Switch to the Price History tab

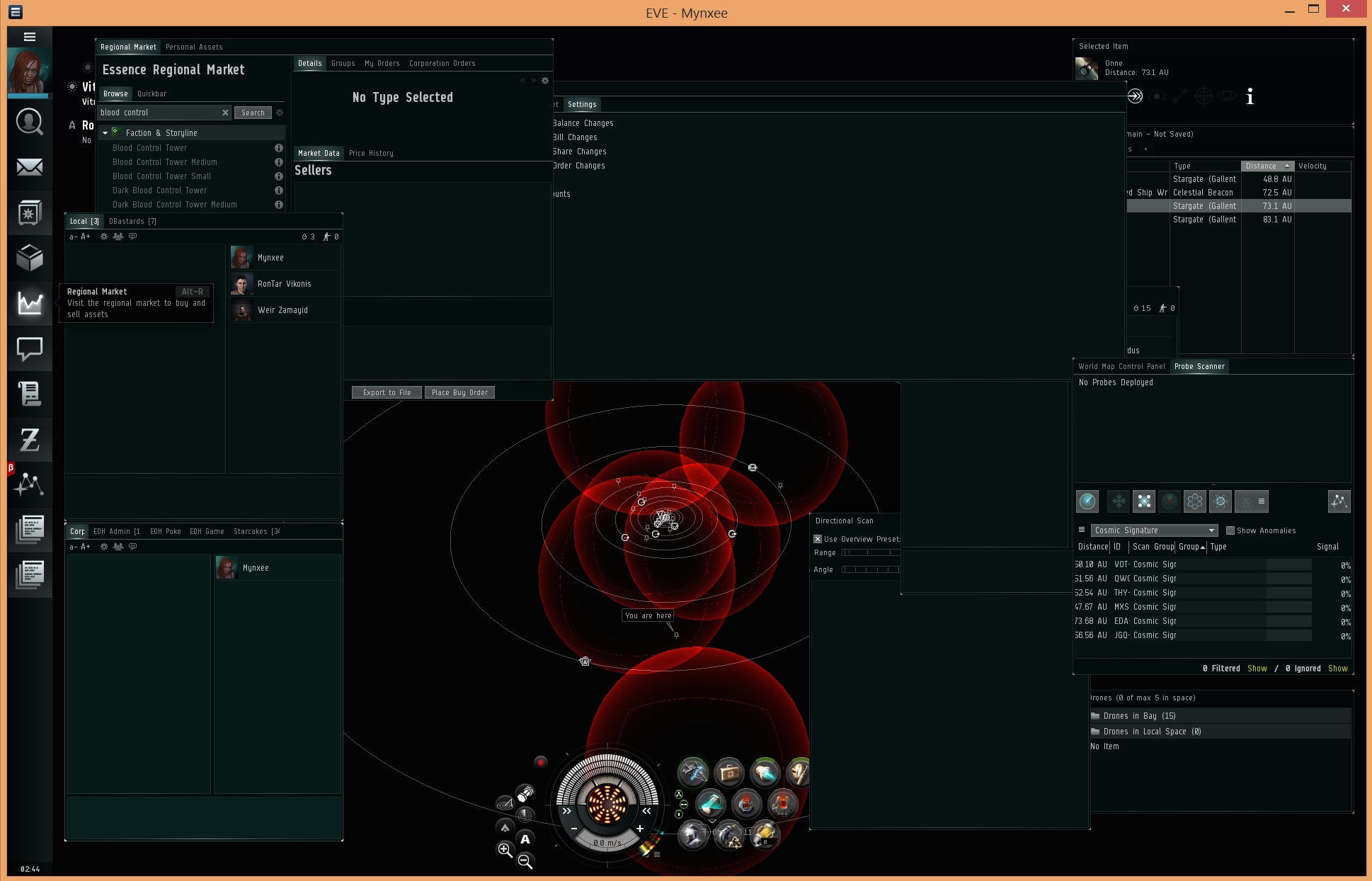[371, 153]
